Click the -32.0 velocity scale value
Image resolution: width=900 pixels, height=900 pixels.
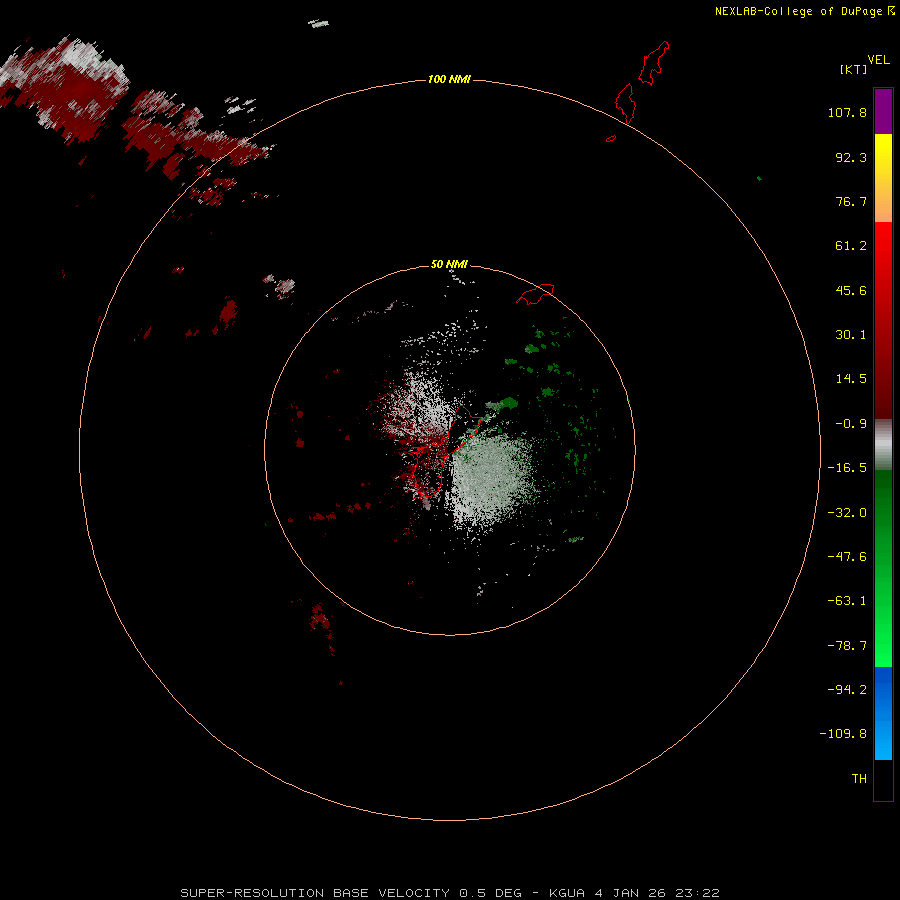tap(847, 513)
